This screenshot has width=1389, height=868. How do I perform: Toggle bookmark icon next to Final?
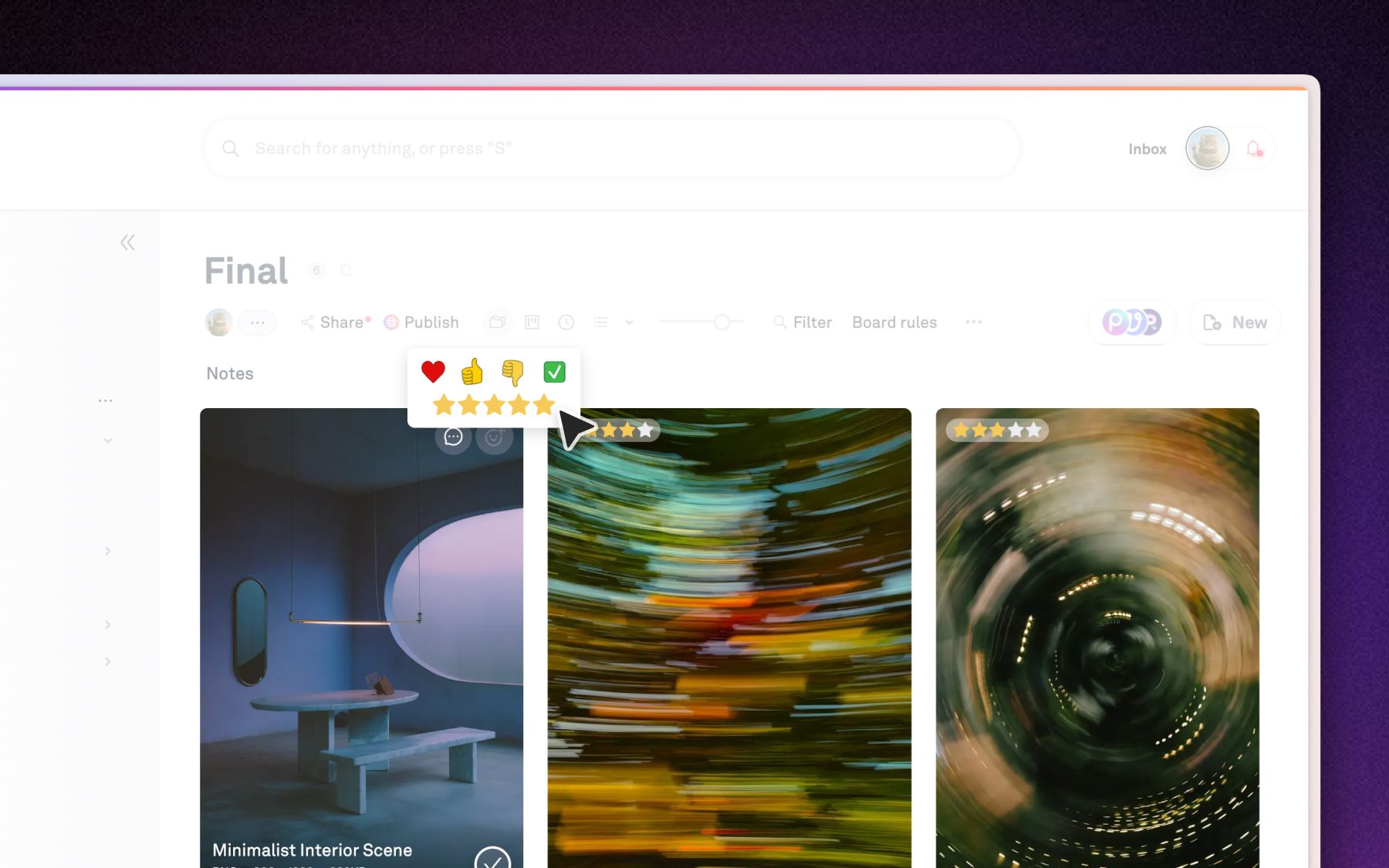point(346,271)
